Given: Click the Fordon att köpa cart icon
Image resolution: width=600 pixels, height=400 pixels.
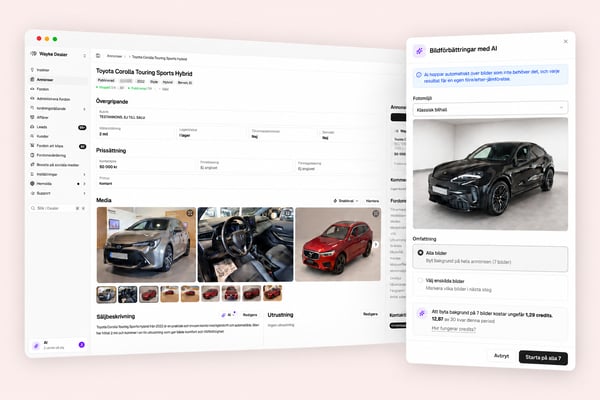Looking at the screenshot, I should (x=32, y=145).
